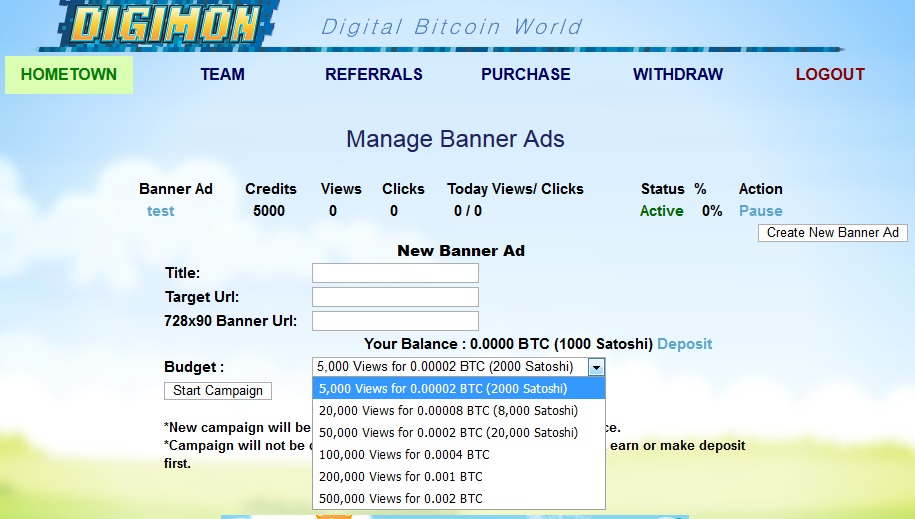The width and height of the screenshot is (915, 519).
Task: Click the 'Your Balance' text line
Action: point(508,344)
